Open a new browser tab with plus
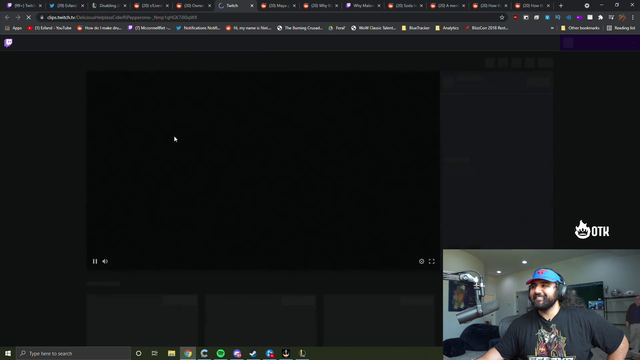 click(x=560, y=6)
